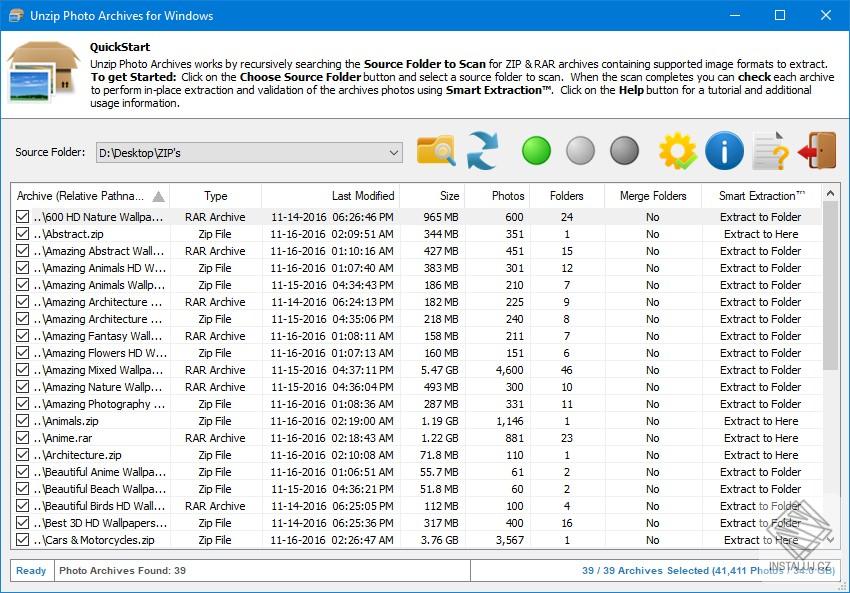Click the dark gray circle button
This screenshot has width=850, height=593.
[x=624, y=150]
